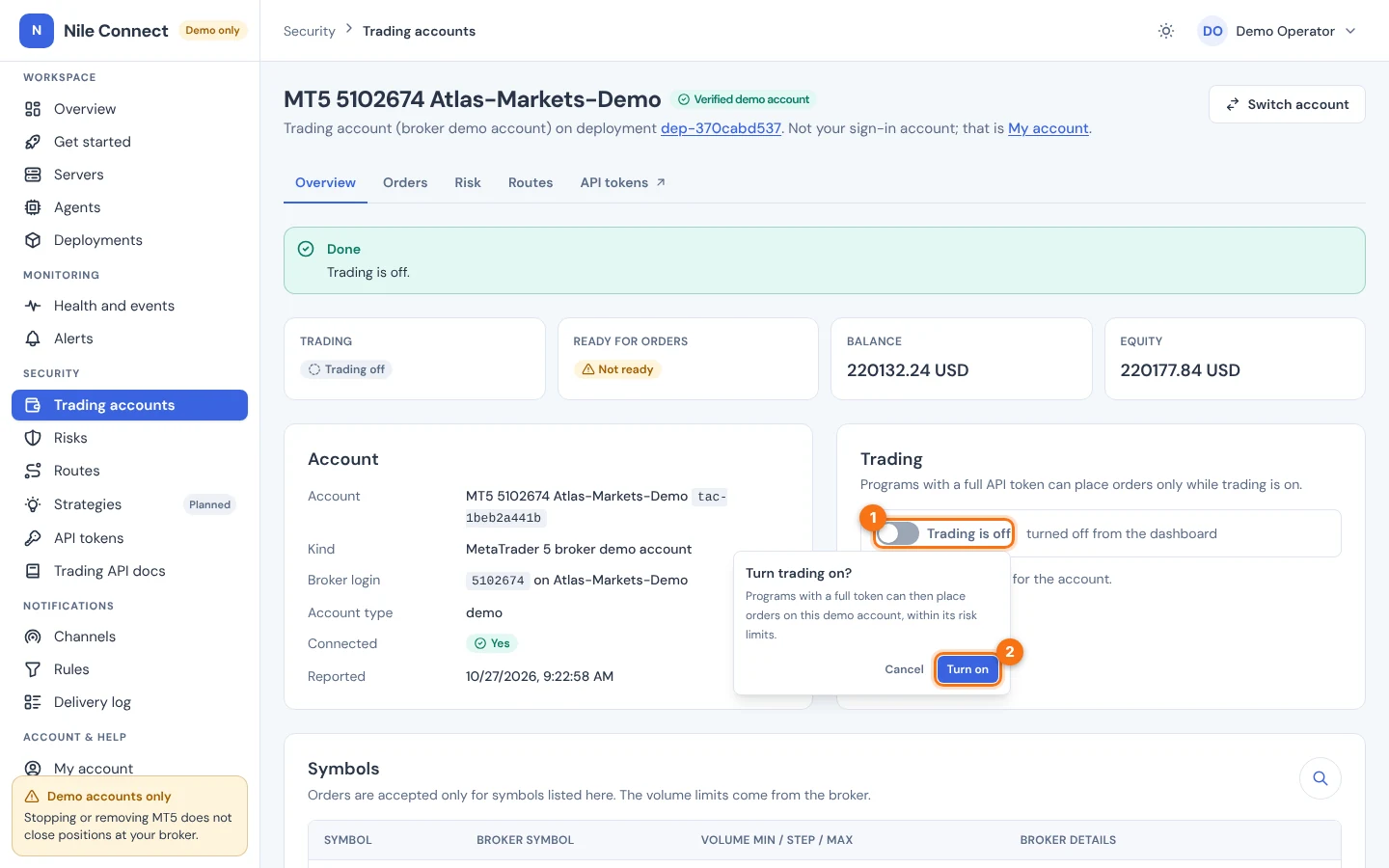Viewport: 1389px width, 868px height.
Task: Open the Routes sidebar item
Action: coord(129,471)
